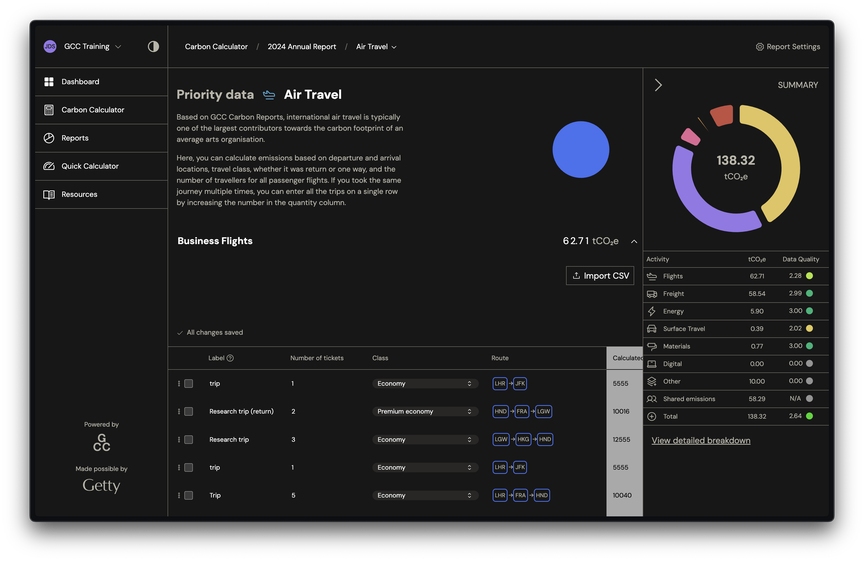This screenshot has width=864, height=561.
Task: Click the Digital laptop icon in summary
Action: (x=652, y=364)
